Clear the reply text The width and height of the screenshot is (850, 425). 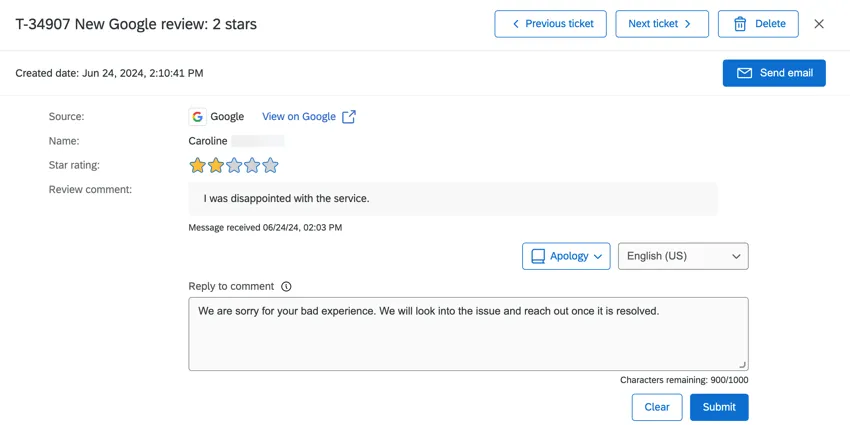pyautogui.click(x=657, y=407)
